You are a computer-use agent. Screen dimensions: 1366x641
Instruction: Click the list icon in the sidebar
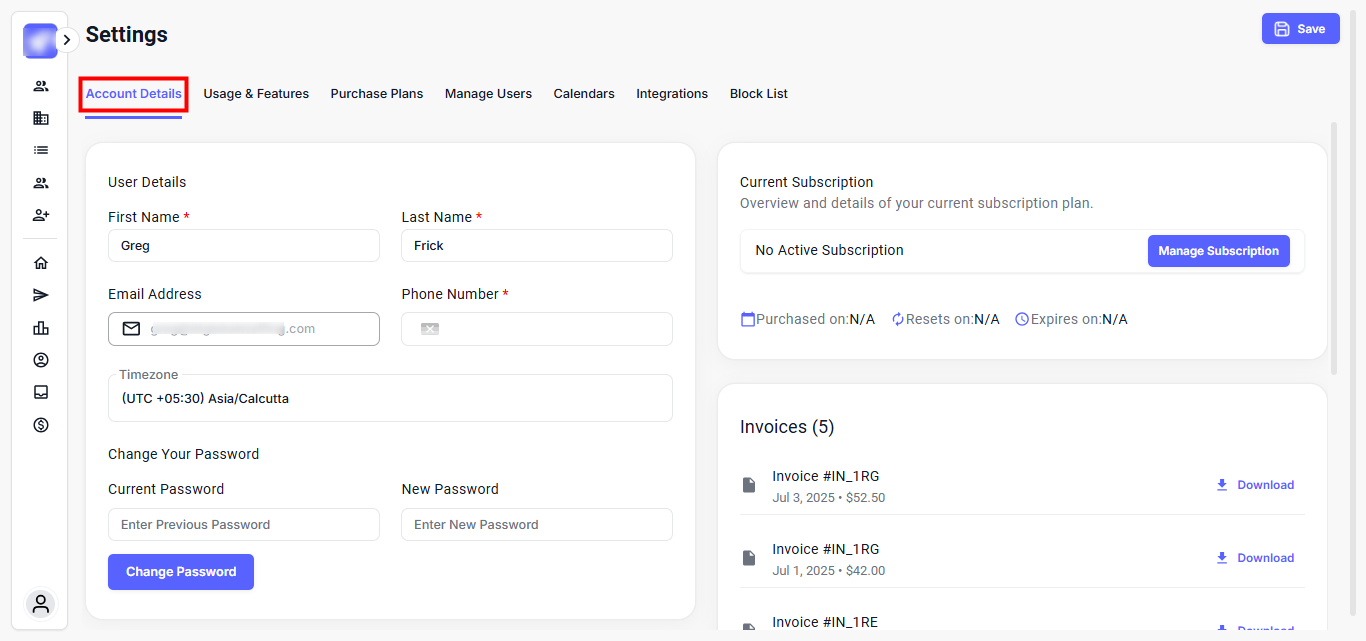click(41, 150)
